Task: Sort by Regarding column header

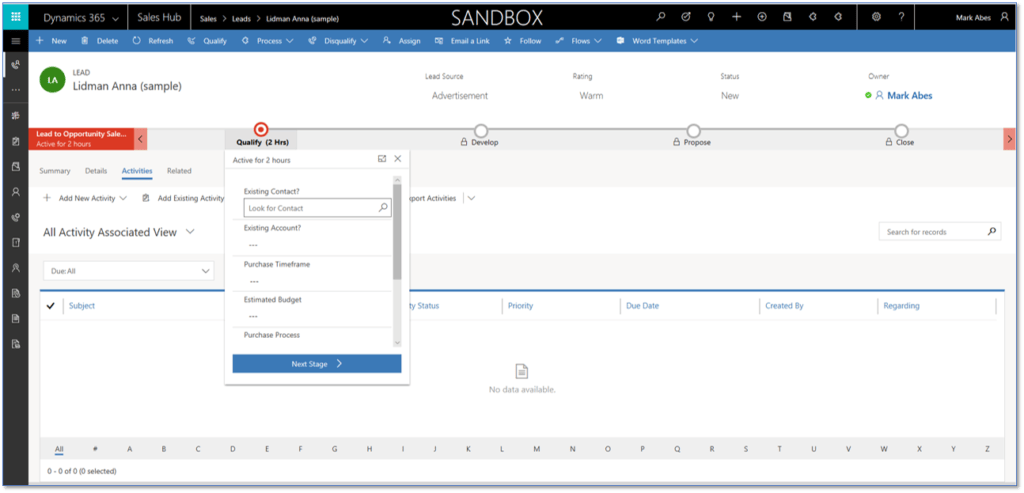Action: tap(901, 306)
